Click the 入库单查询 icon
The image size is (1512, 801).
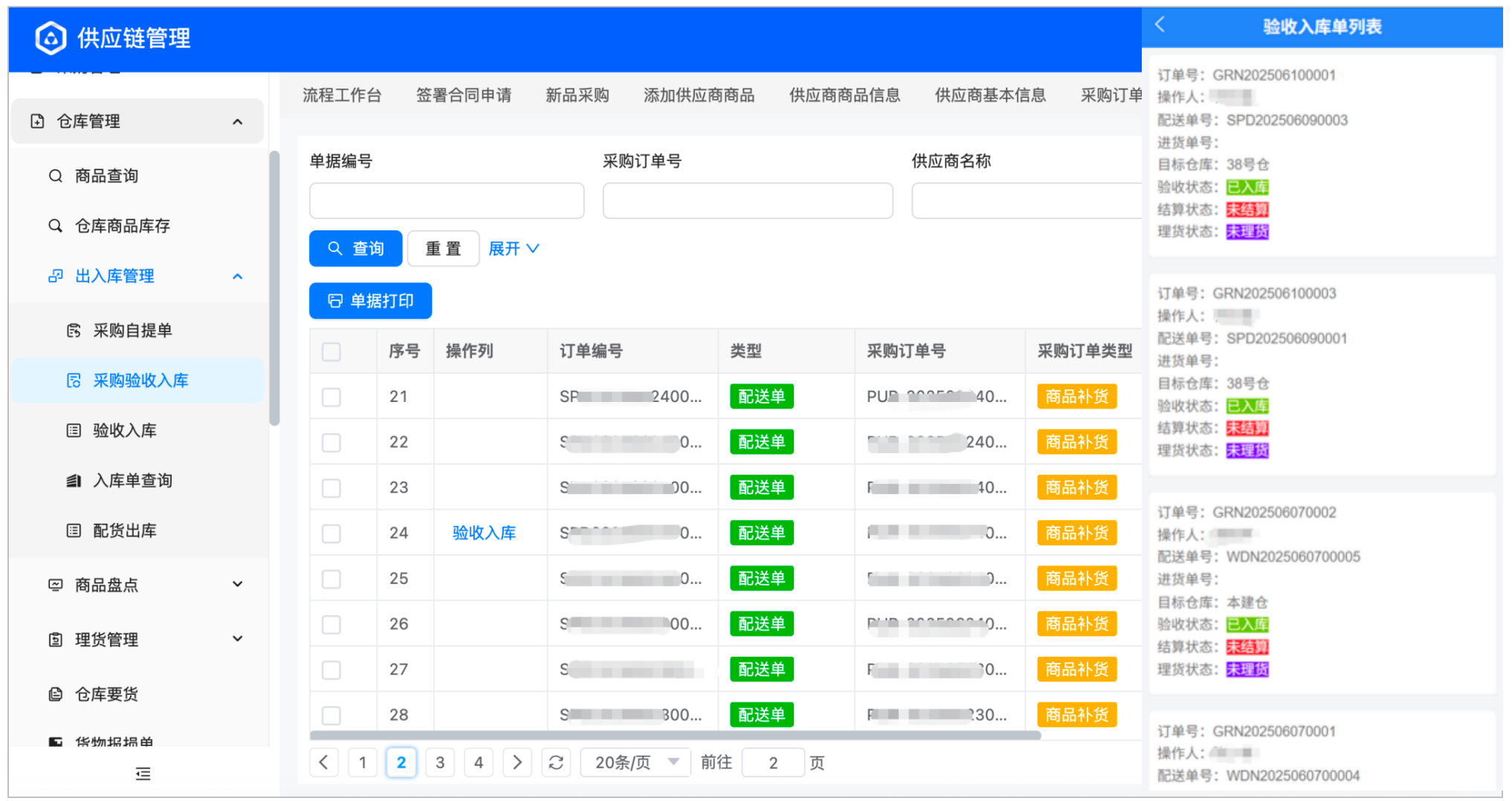click(x=74, y=481)
